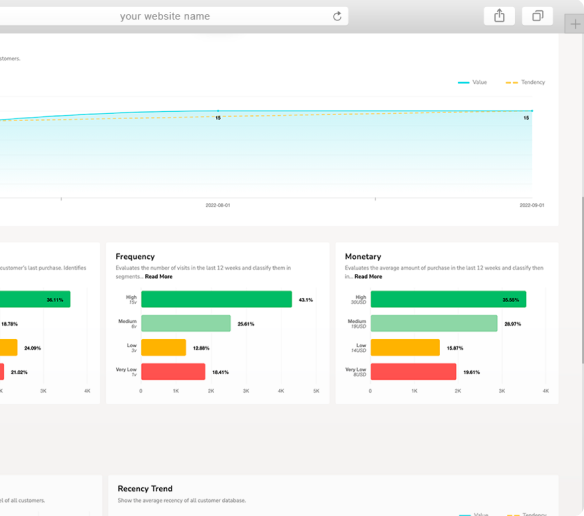Toggle the Tendency legend in top chart
Viewport: 584px width, 516px height.
(x=525, y=82)
